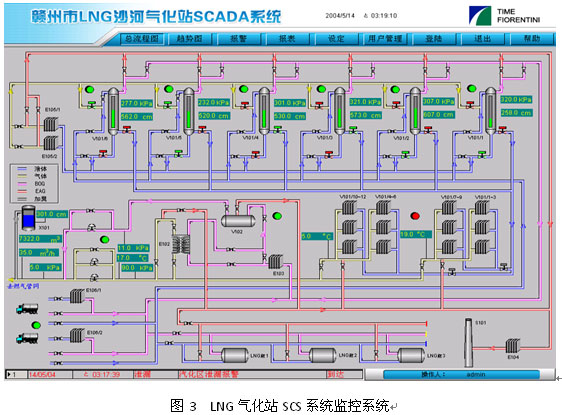This screenshot has height=415, width=562.
Task: Open the 总流程图 overview tab
Action: click(x=142, y=39)
